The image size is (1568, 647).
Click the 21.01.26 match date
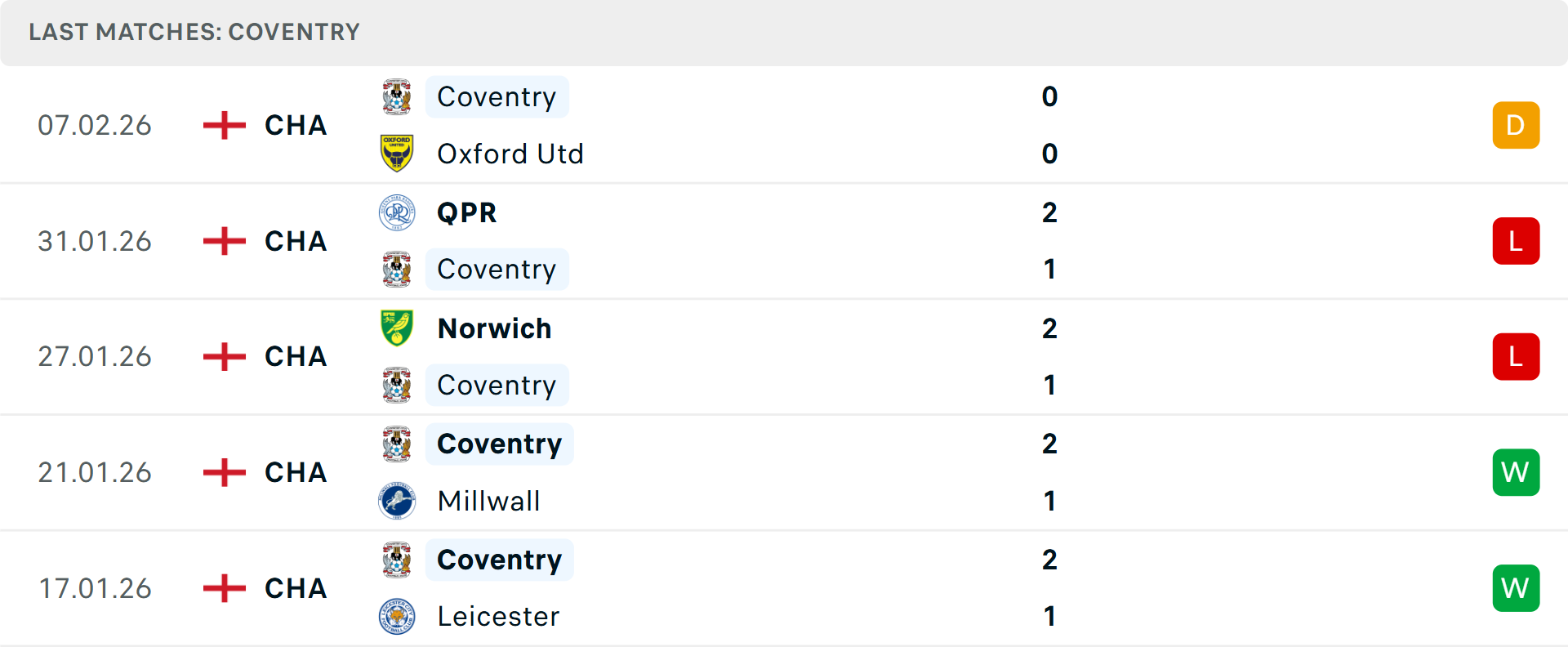(x=95, y=472)
